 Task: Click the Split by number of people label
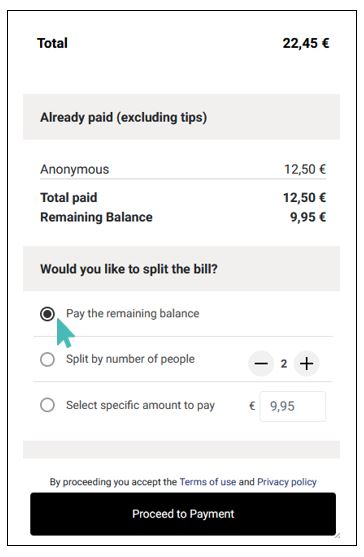coord(130,359)
